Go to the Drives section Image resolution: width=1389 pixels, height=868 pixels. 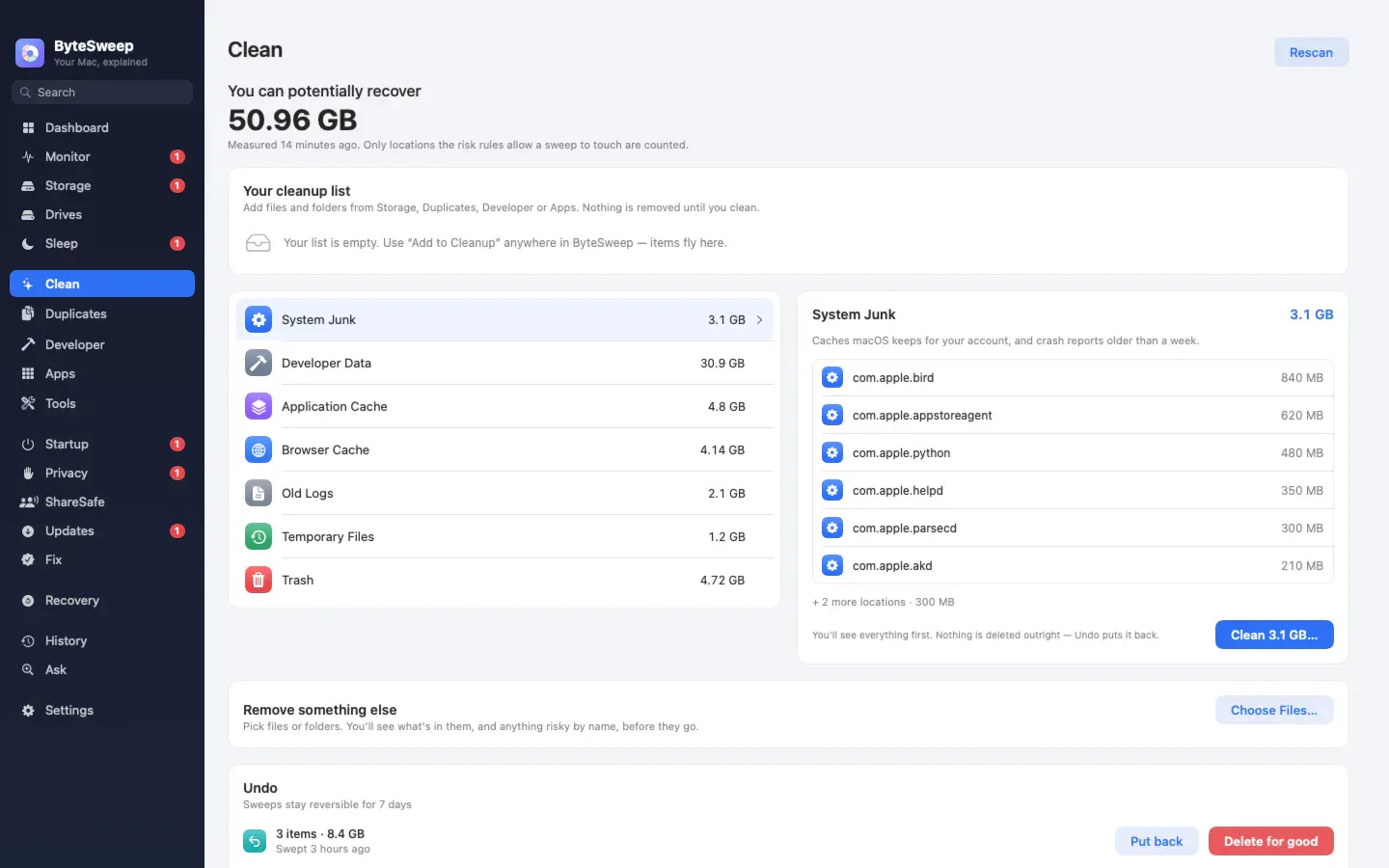tap(102, 214)
